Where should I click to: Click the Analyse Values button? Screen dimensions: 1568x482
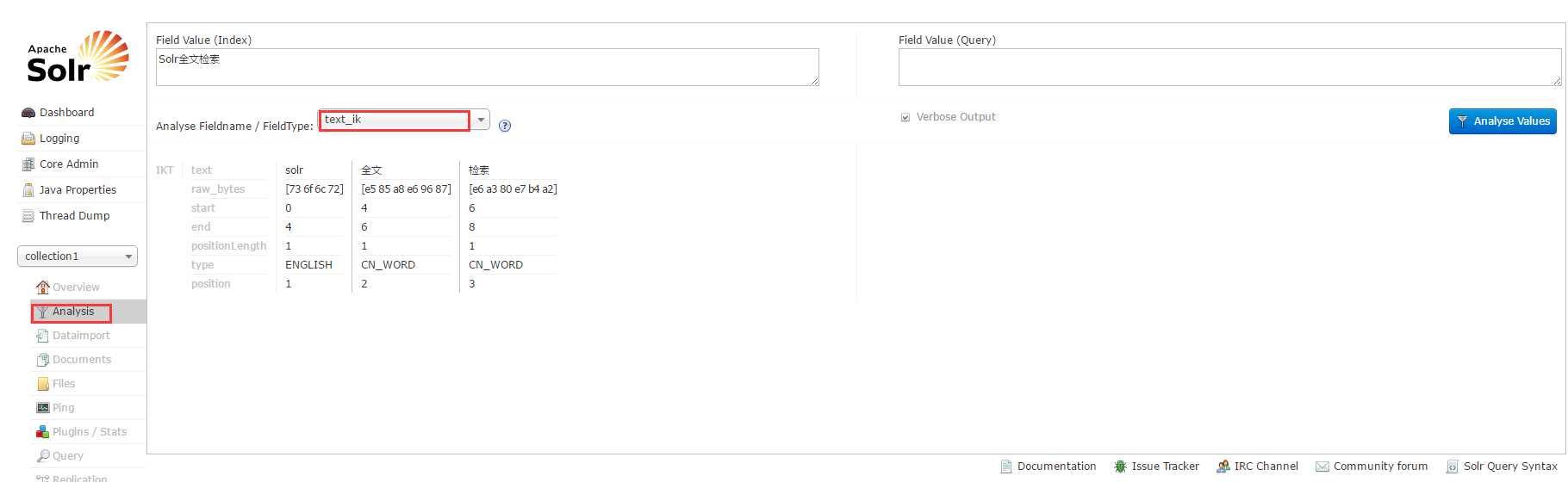pos(1503,121)
